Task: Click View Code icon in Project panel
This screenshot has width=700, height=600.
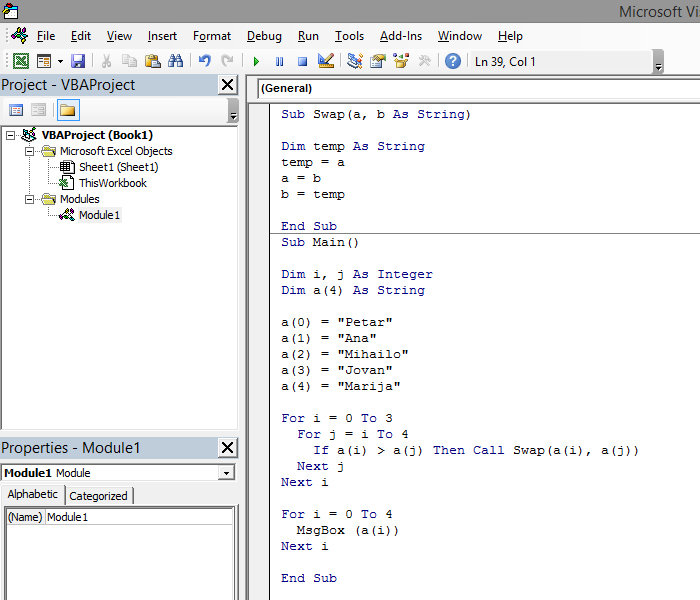Action: tap(16, 110)
